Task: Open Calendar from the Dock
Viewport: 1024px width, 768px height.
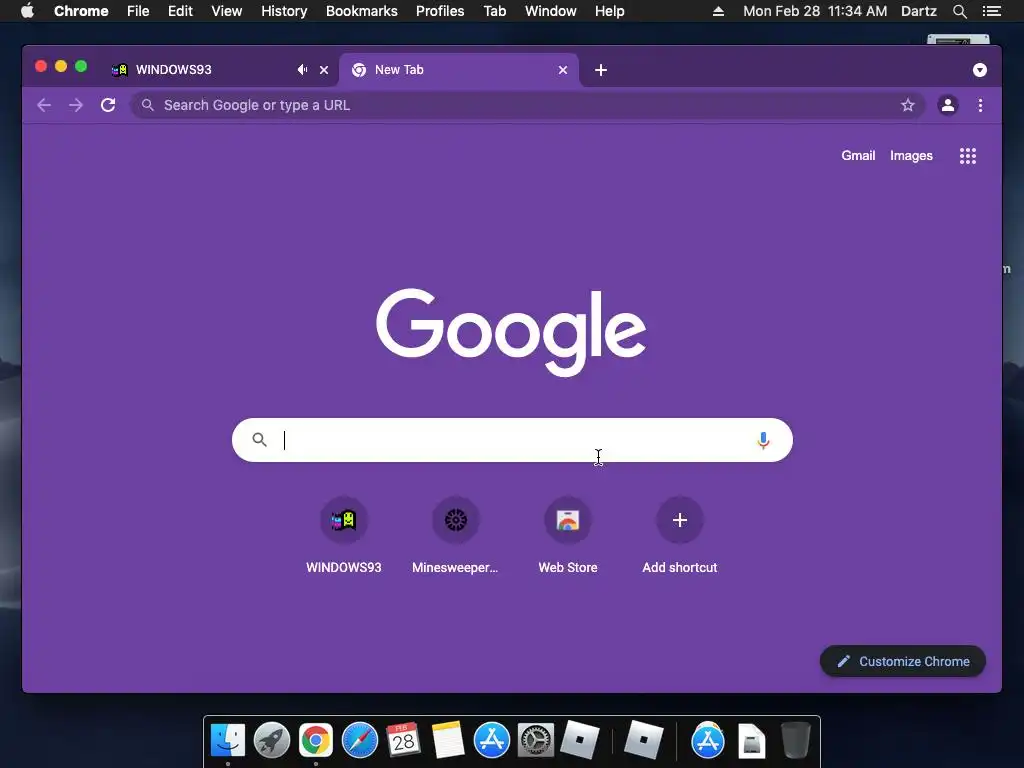Action: (403, 741)
